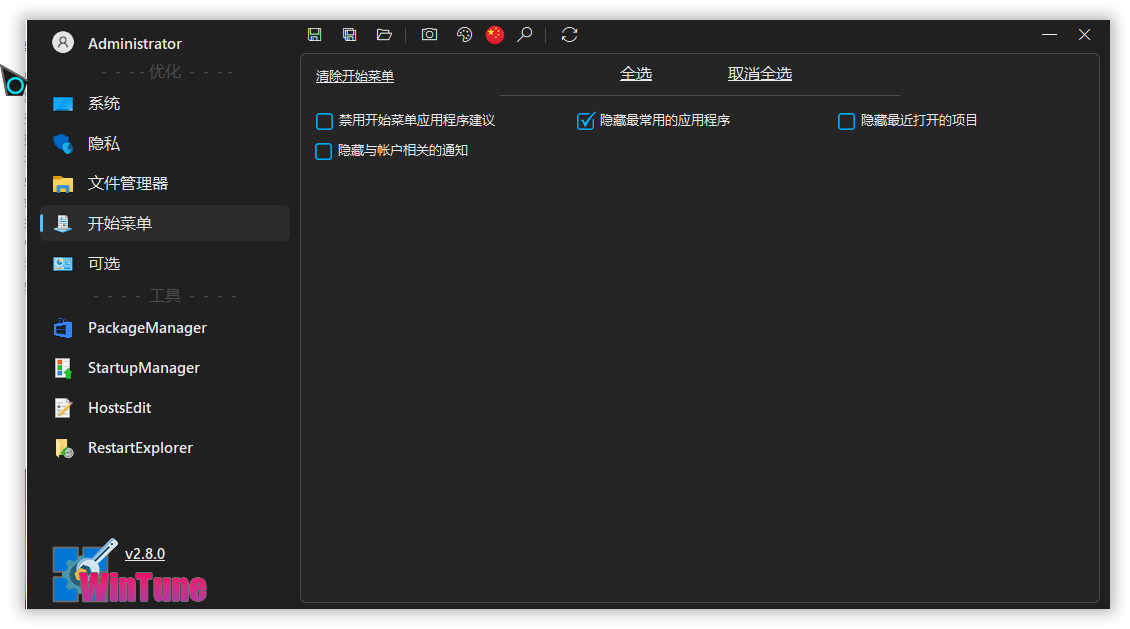Go to 文件管理器 in the sidebar
Screen dimensions: 1130x629
point(127,184)
